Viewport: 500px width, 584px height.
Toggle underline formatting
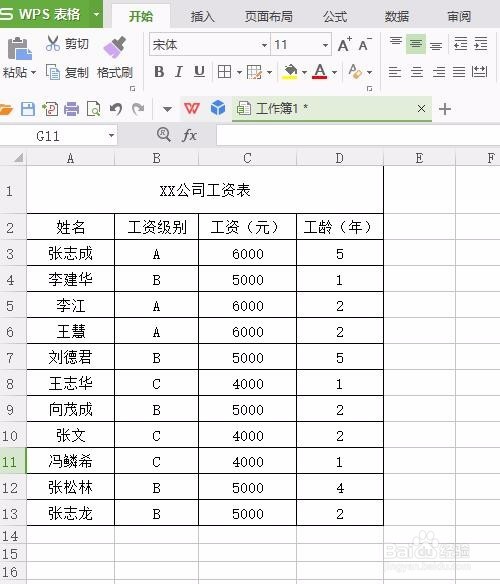pos(199,72)
